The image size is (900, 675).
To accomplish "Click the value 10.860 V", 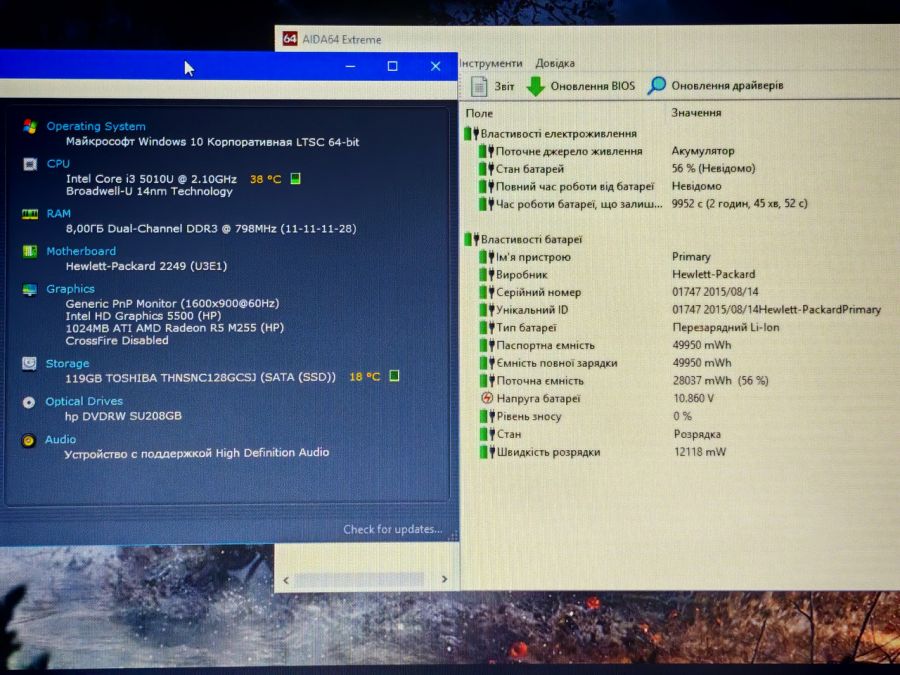I will point(693,398).
